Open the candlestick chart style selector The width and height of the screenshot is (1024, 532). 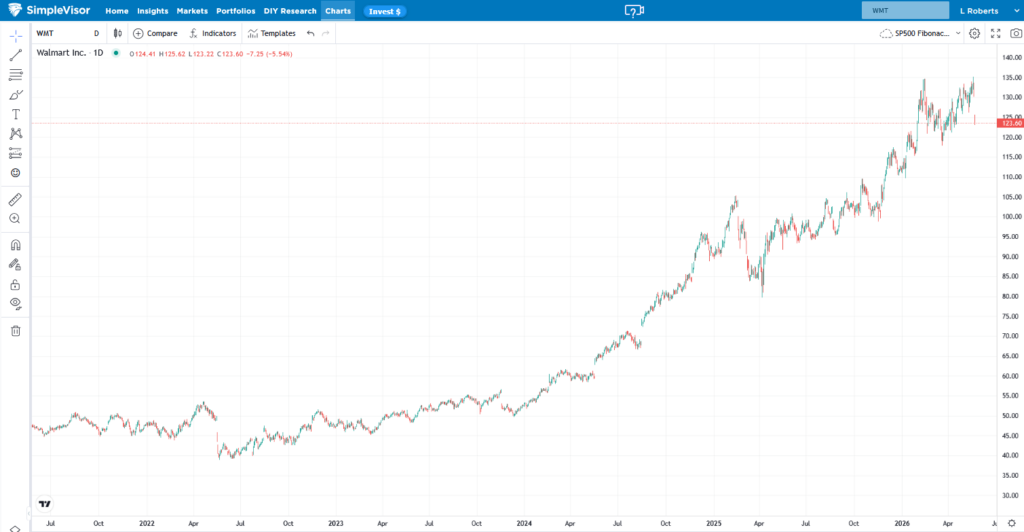[118, 33]
